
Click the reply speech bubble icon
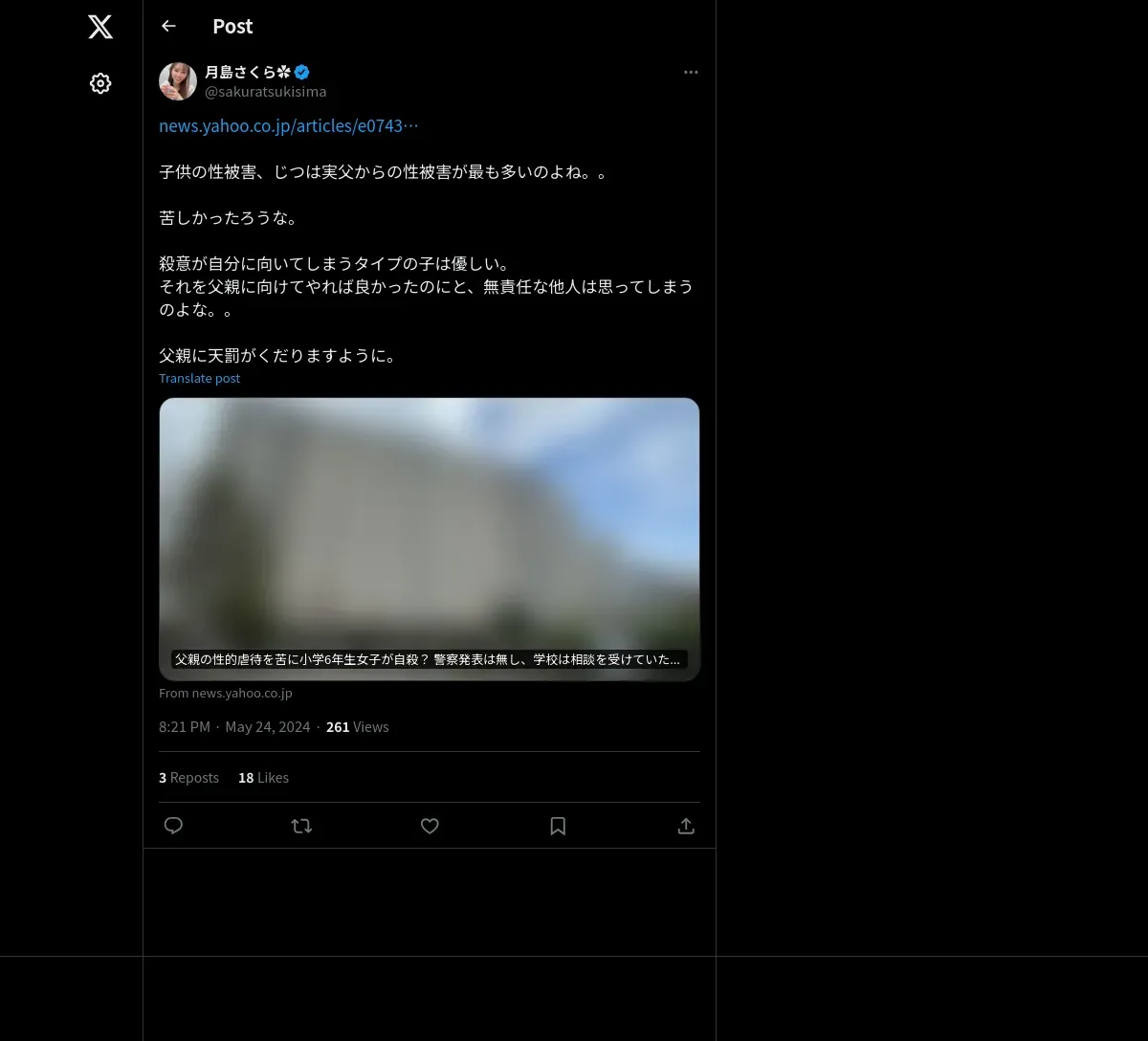click(x=173, y=826)
